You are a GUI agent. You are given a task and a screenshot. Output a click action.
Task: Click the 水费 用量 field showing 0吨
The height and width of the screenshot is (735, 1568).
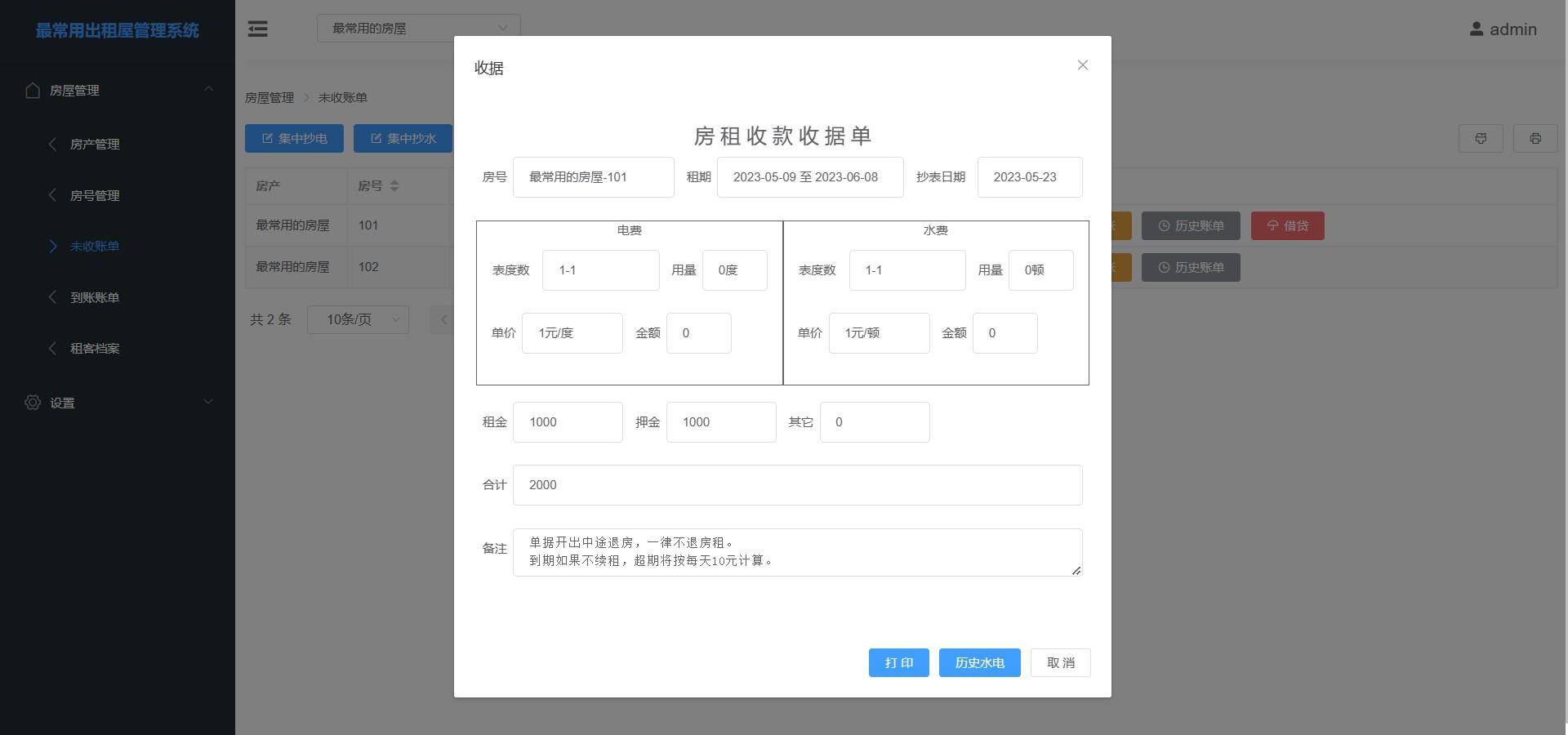coord(1041,270)
